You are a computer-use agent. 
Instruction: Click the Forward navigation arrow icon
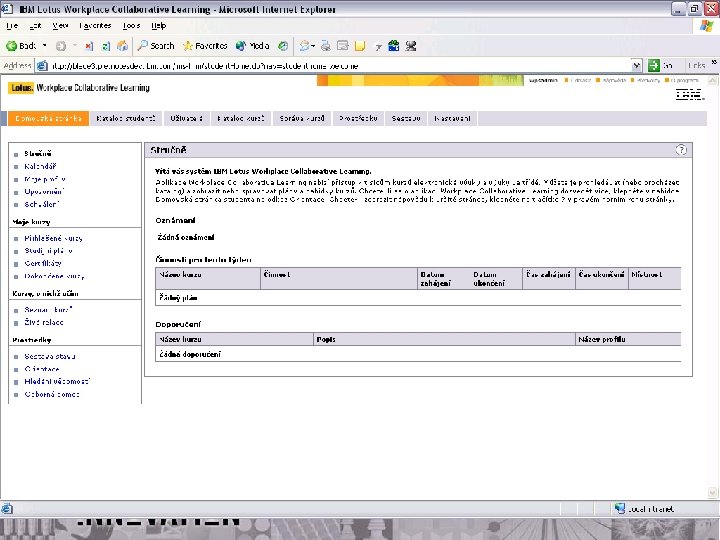[x=61, y=46]
